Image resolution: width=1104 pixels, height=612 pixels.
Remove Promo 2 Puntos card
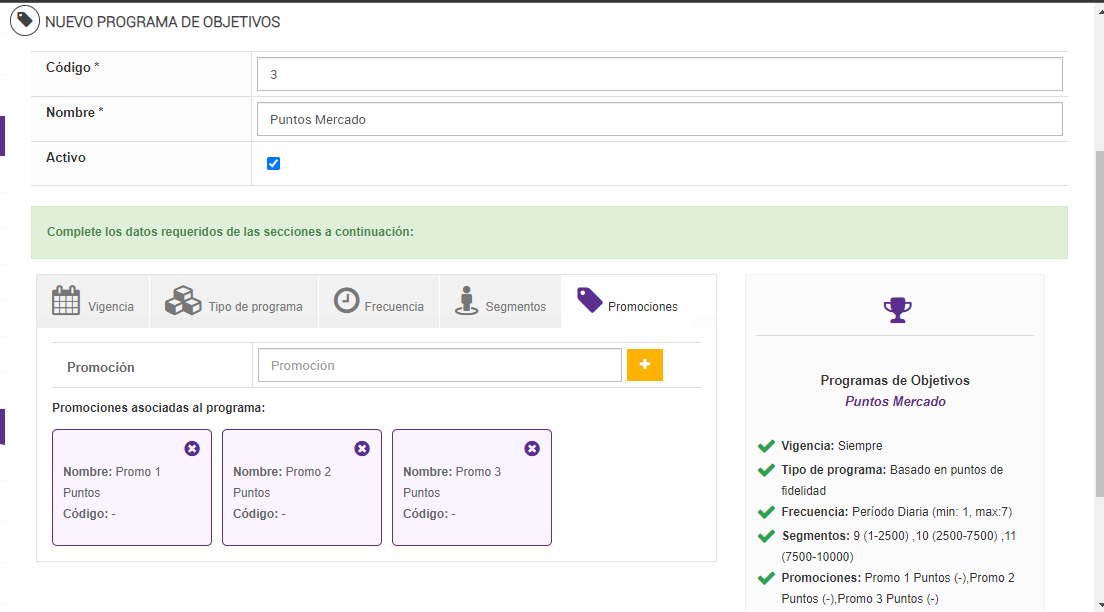click(362, 449)
